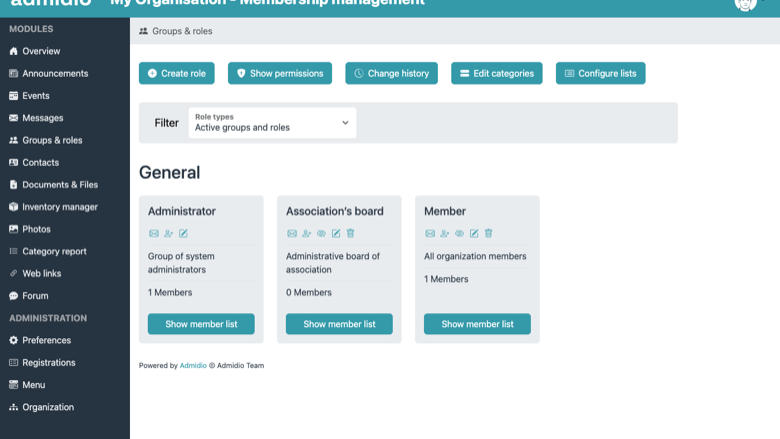Click the Registrations sidebar icon
This screenshot has width=780, height=439.
coord(13,362)
